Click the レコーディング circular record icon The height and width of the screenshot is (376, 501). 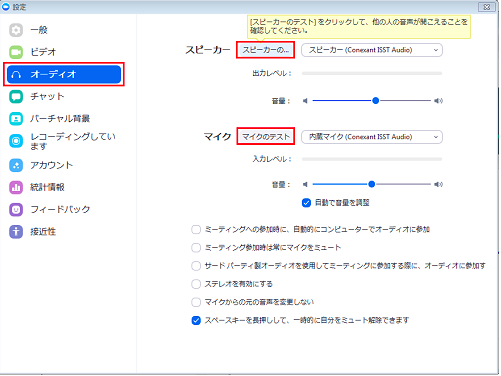[x=16, y=141]
